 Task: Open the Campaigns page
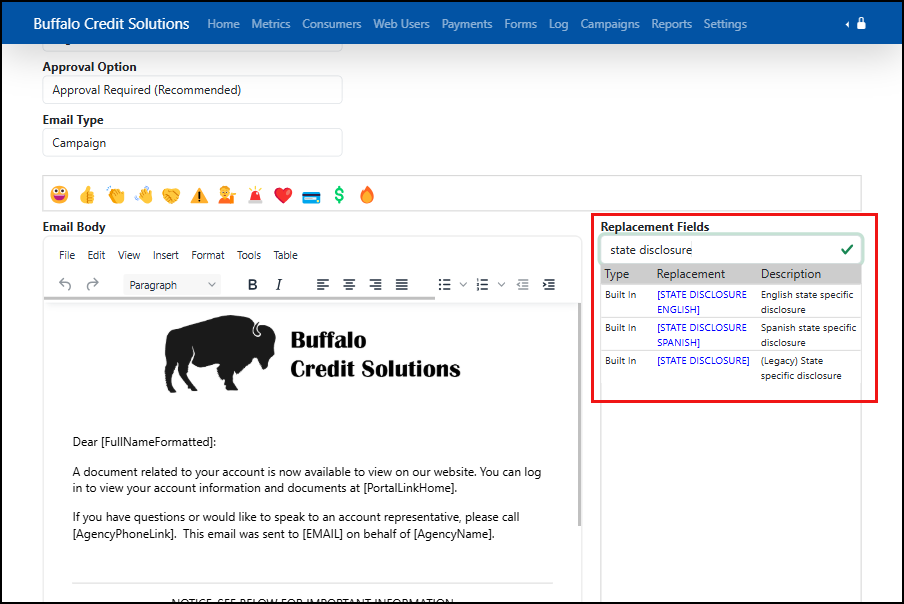(609, 24)
